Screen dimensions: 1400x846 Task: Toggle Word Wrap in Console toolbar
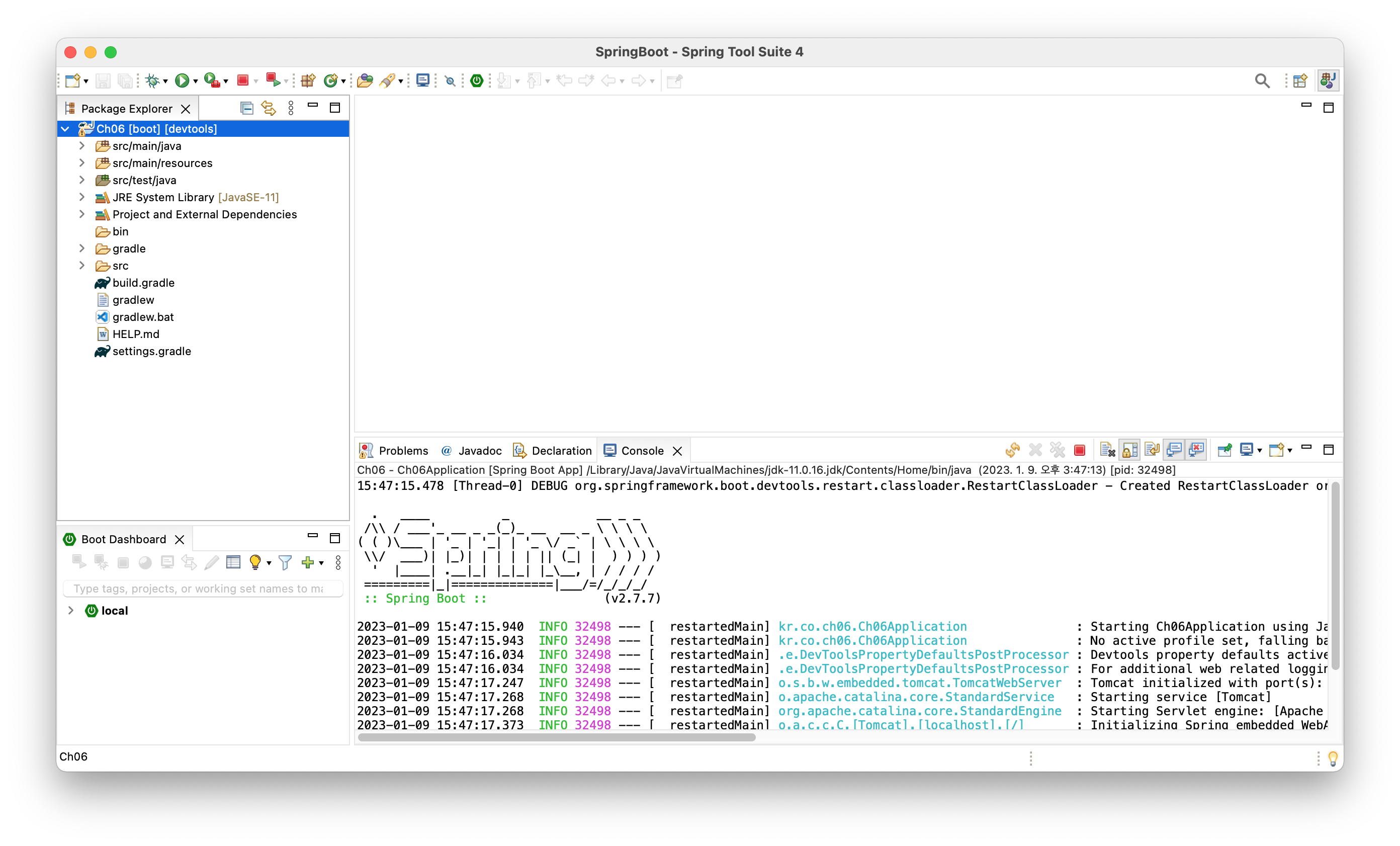coord(1152,450)
